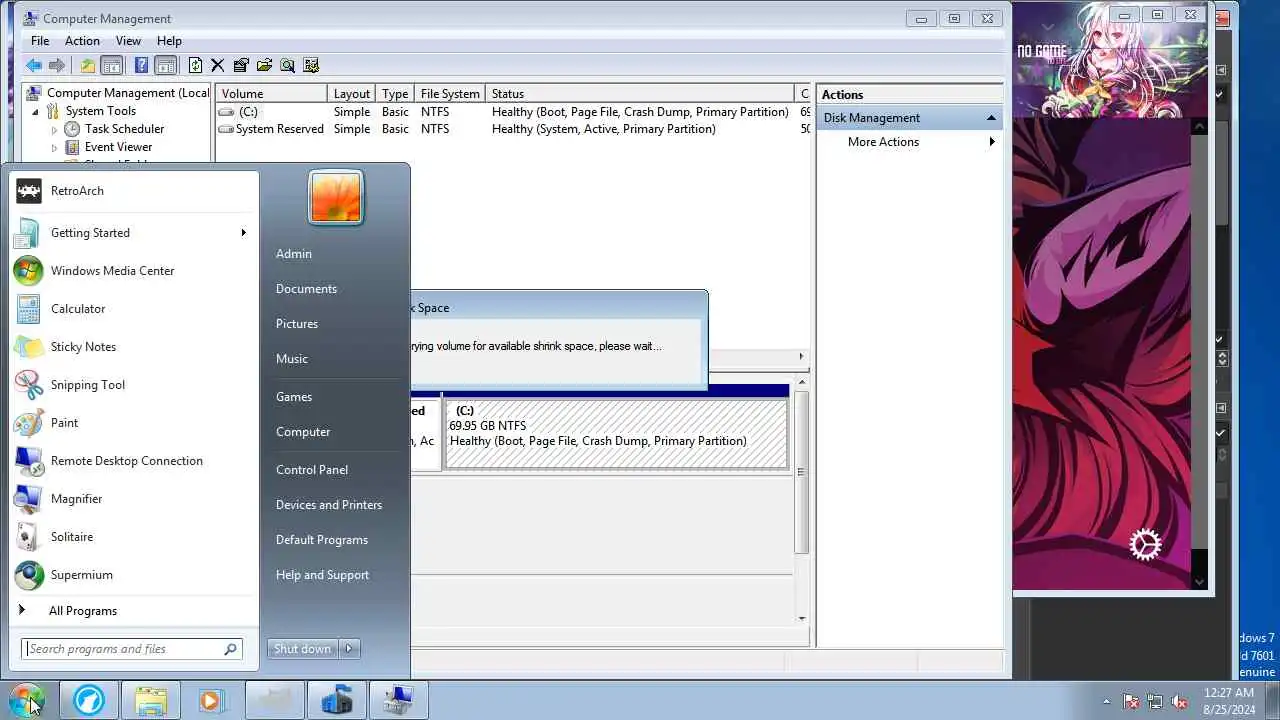This screenshot has height=720, width=1280.
Task: Click the network tray icon
Action: pyautogui.click(x=1155, y=701)
